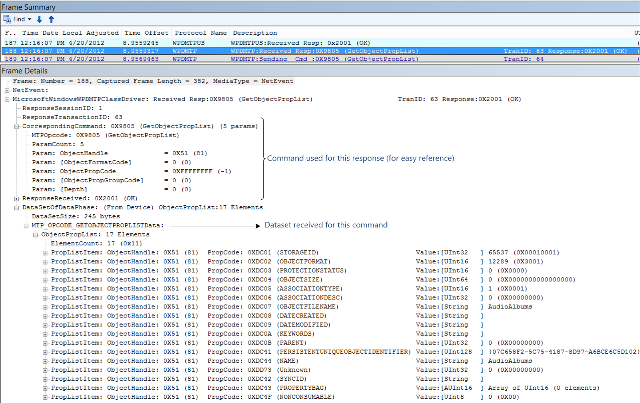This screenshot has height=403, width=640.
Task: Click AudioAlbums value in OBJECTFILENAME row
Action: (x=510, y=307)
